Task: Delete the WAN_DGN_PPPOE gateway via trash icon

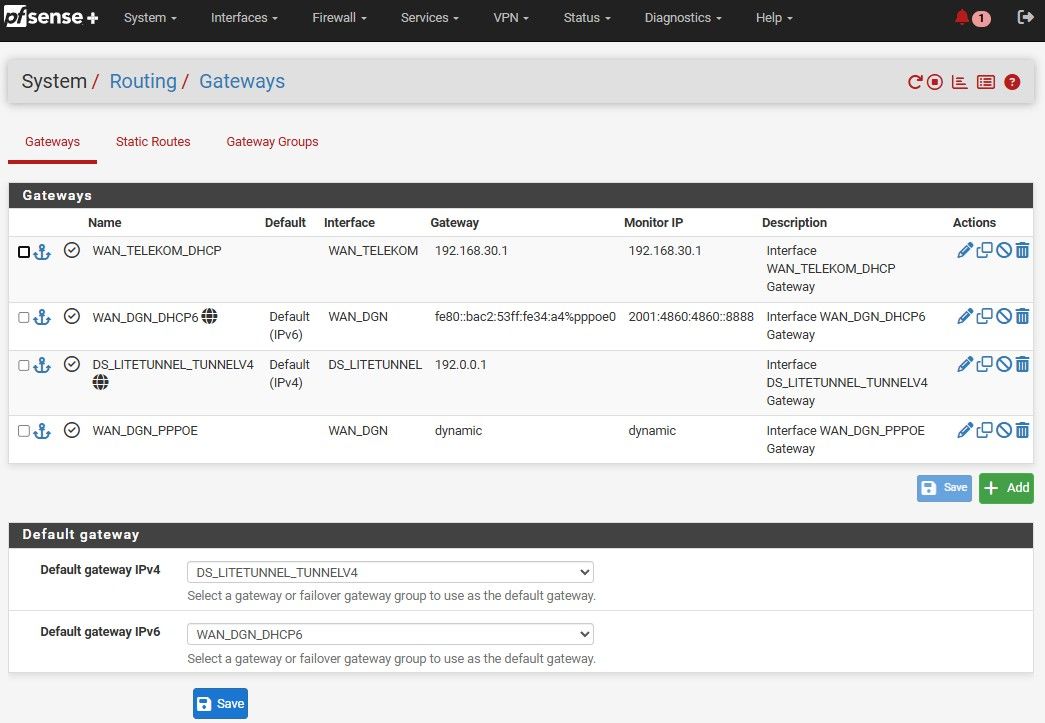Action: click(1022, 431)
